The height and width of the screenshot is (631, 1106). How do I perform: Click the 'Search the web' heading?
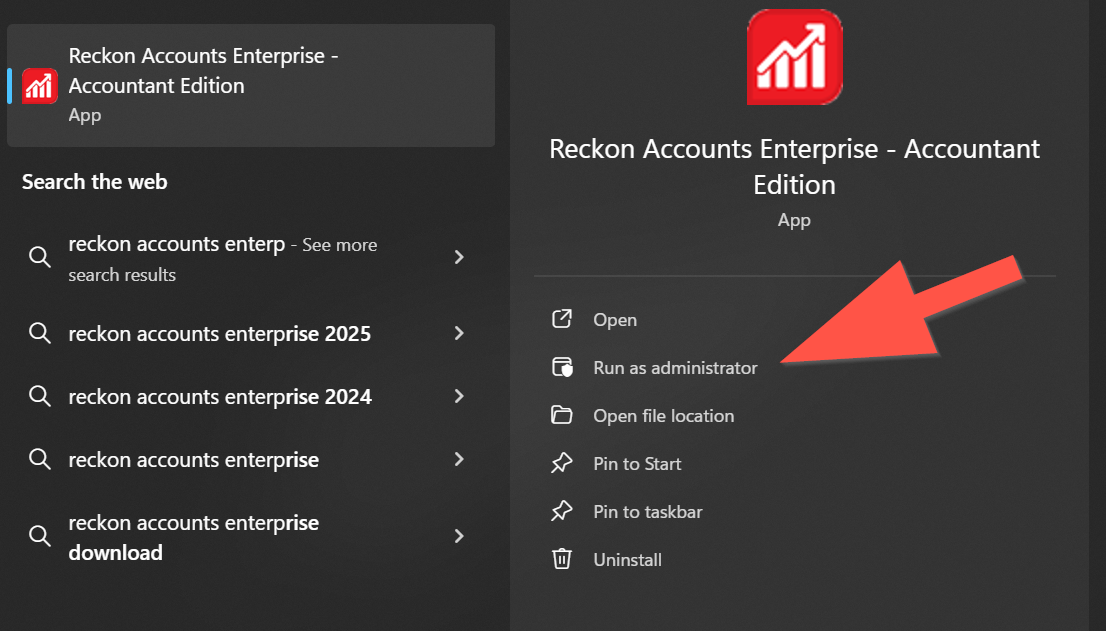click(95, 182)
